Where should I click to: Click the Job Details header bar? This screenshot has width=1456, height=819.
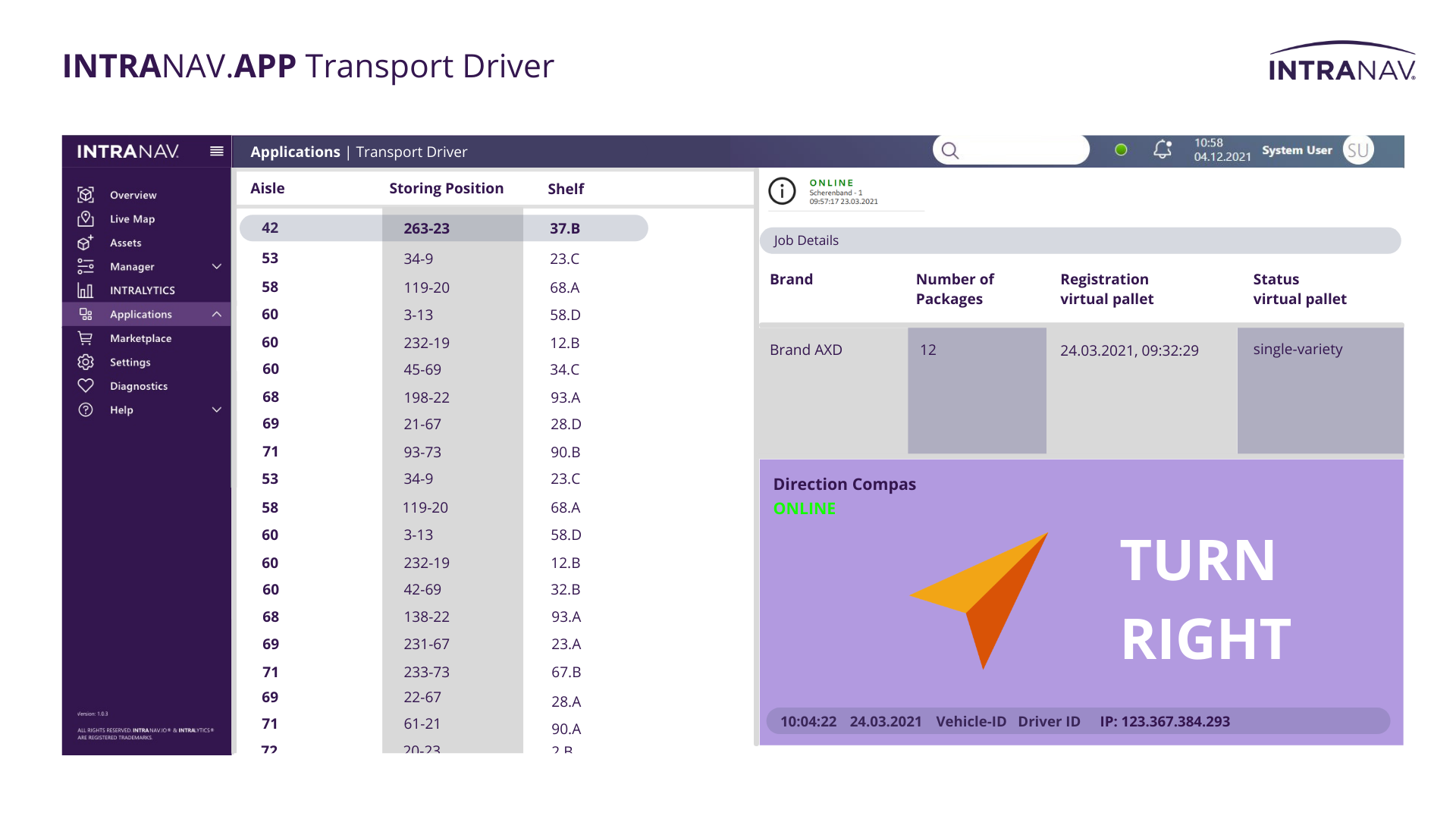coord(1080,240)
